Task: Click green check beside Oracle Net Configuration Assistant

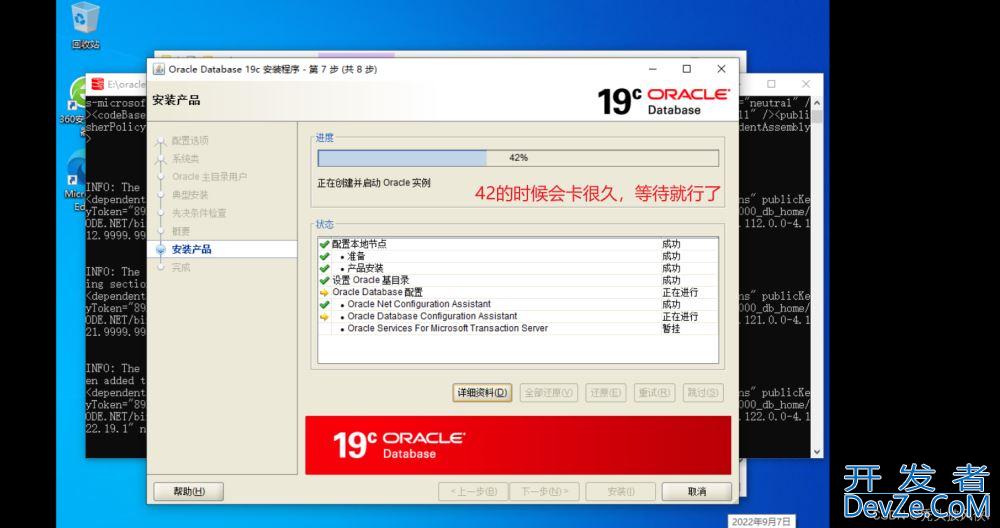Action: [x=325, y=305]
